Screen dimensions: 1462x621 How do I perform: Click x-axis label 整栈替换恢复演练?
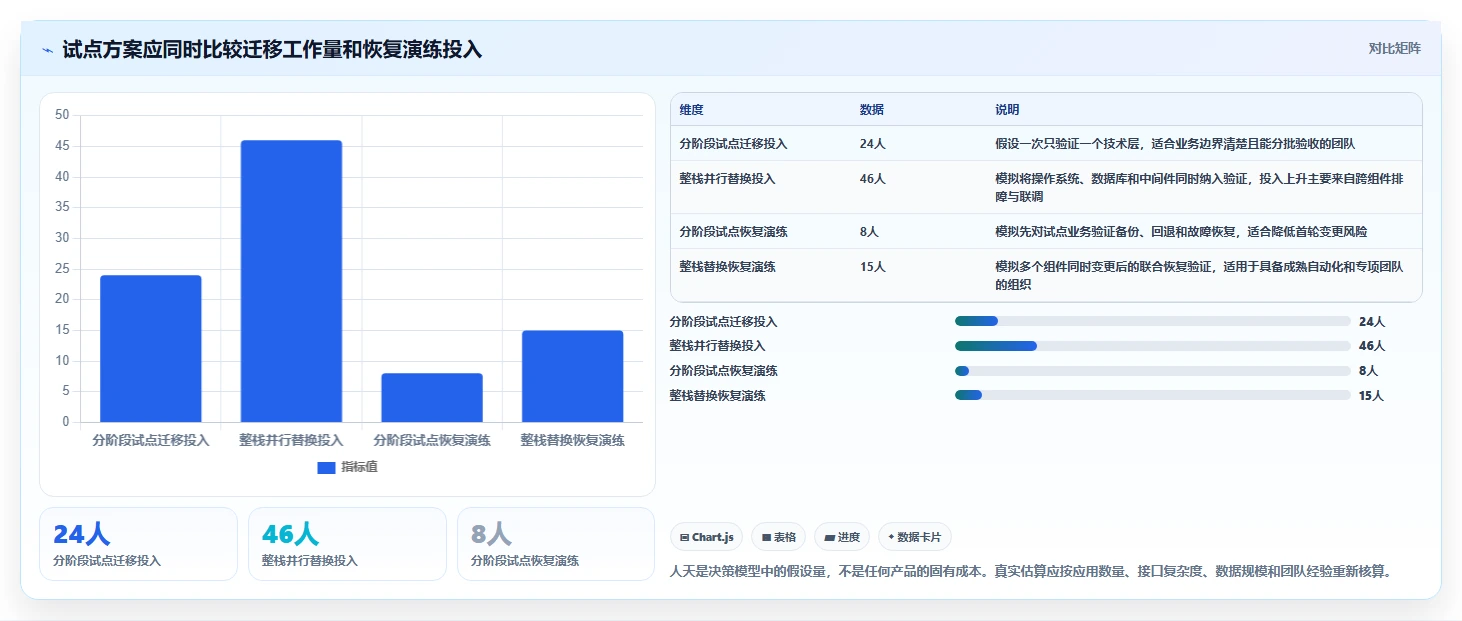click(x=572, y=440)
